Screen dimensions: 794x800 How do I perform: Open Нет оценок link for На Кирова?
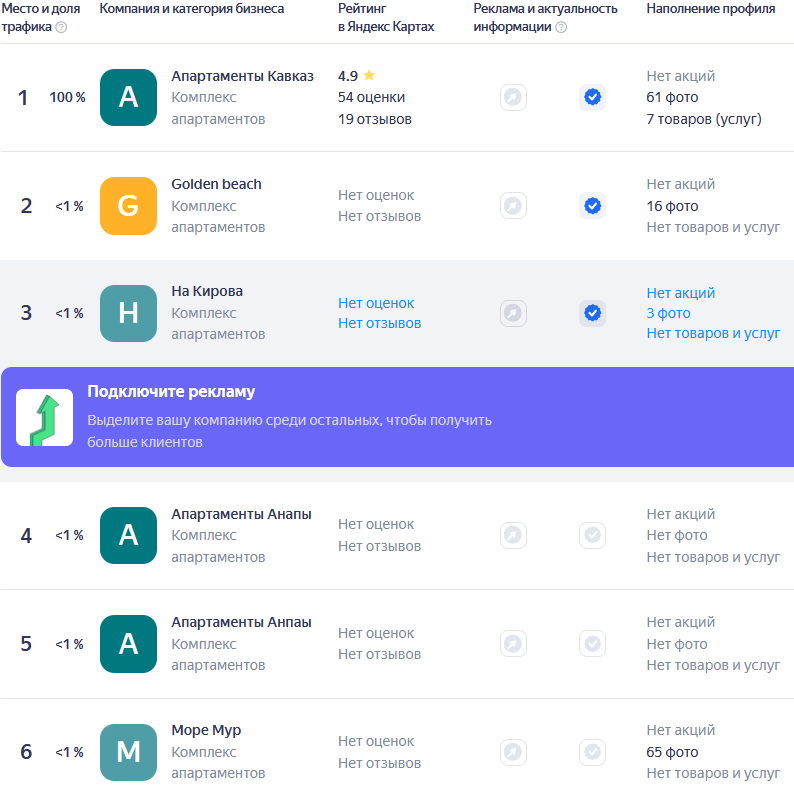pos(376,303)
